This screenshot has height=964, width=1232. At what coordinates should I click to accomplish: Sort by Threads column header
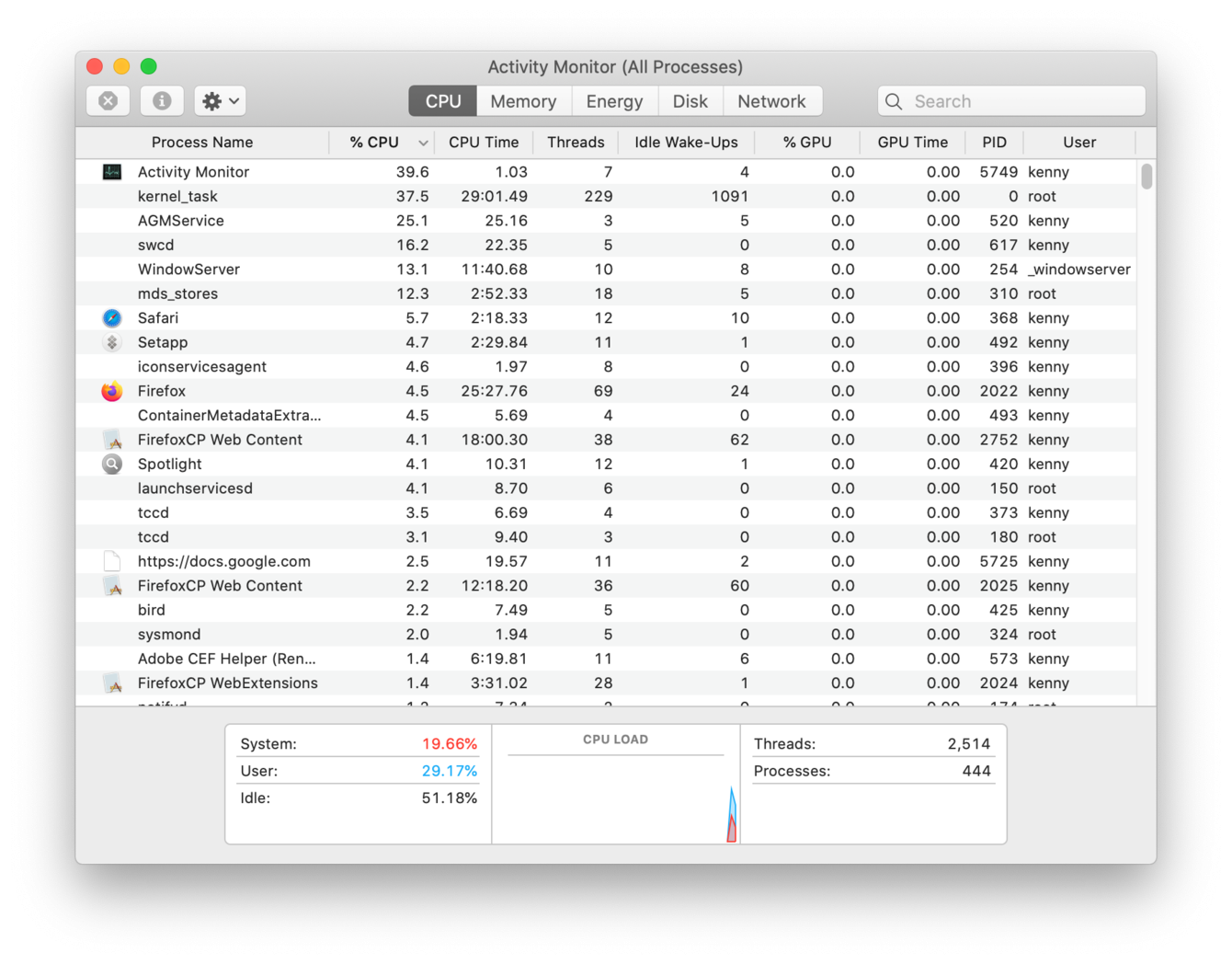click(576, 143)
